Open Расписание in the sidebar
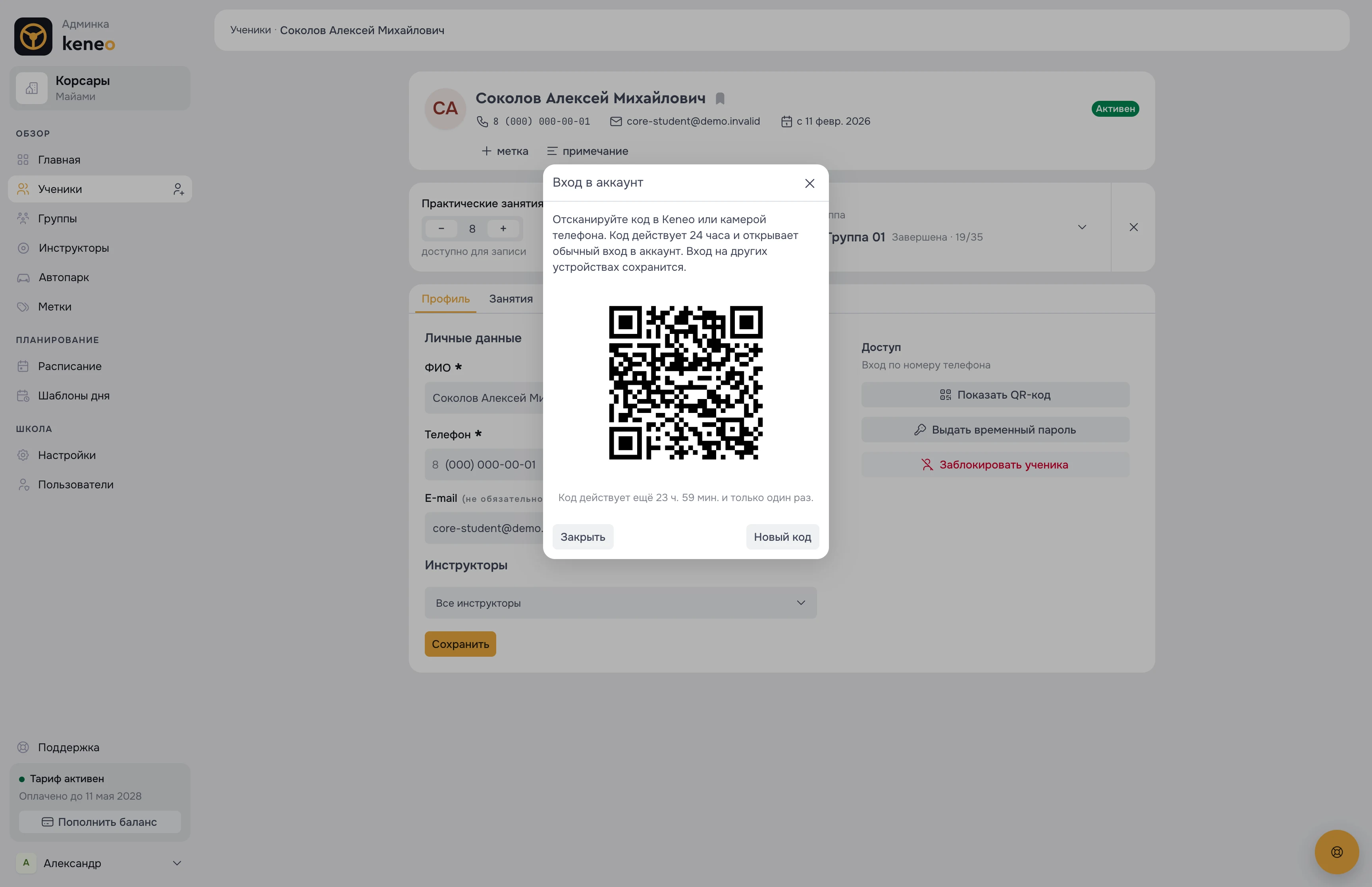Screen dimensions: 1372x887 click(x=100, y=366)
